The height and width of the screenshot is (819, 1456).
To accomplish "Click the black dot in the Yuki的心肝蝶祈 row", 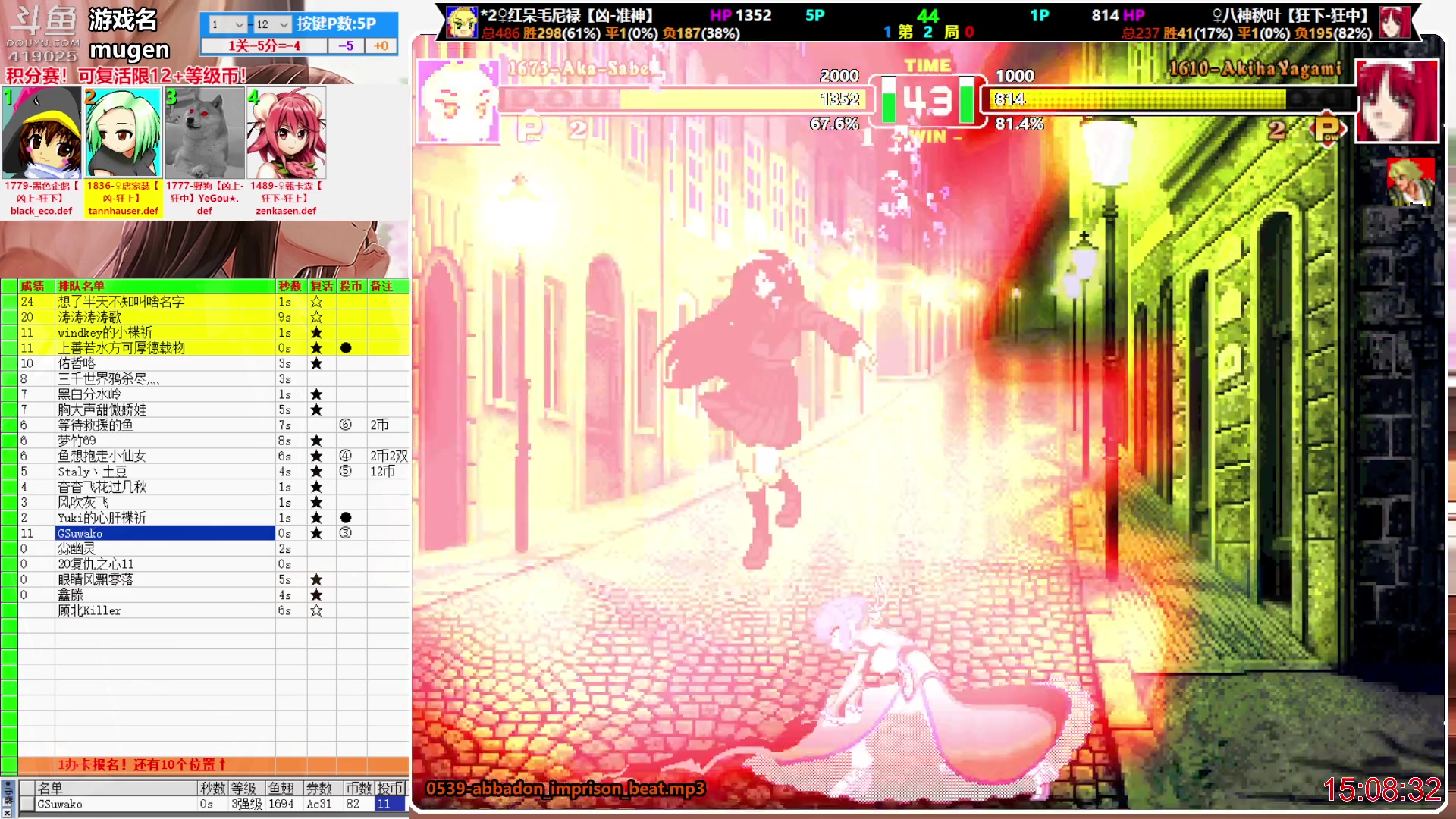I will point(346,518).
